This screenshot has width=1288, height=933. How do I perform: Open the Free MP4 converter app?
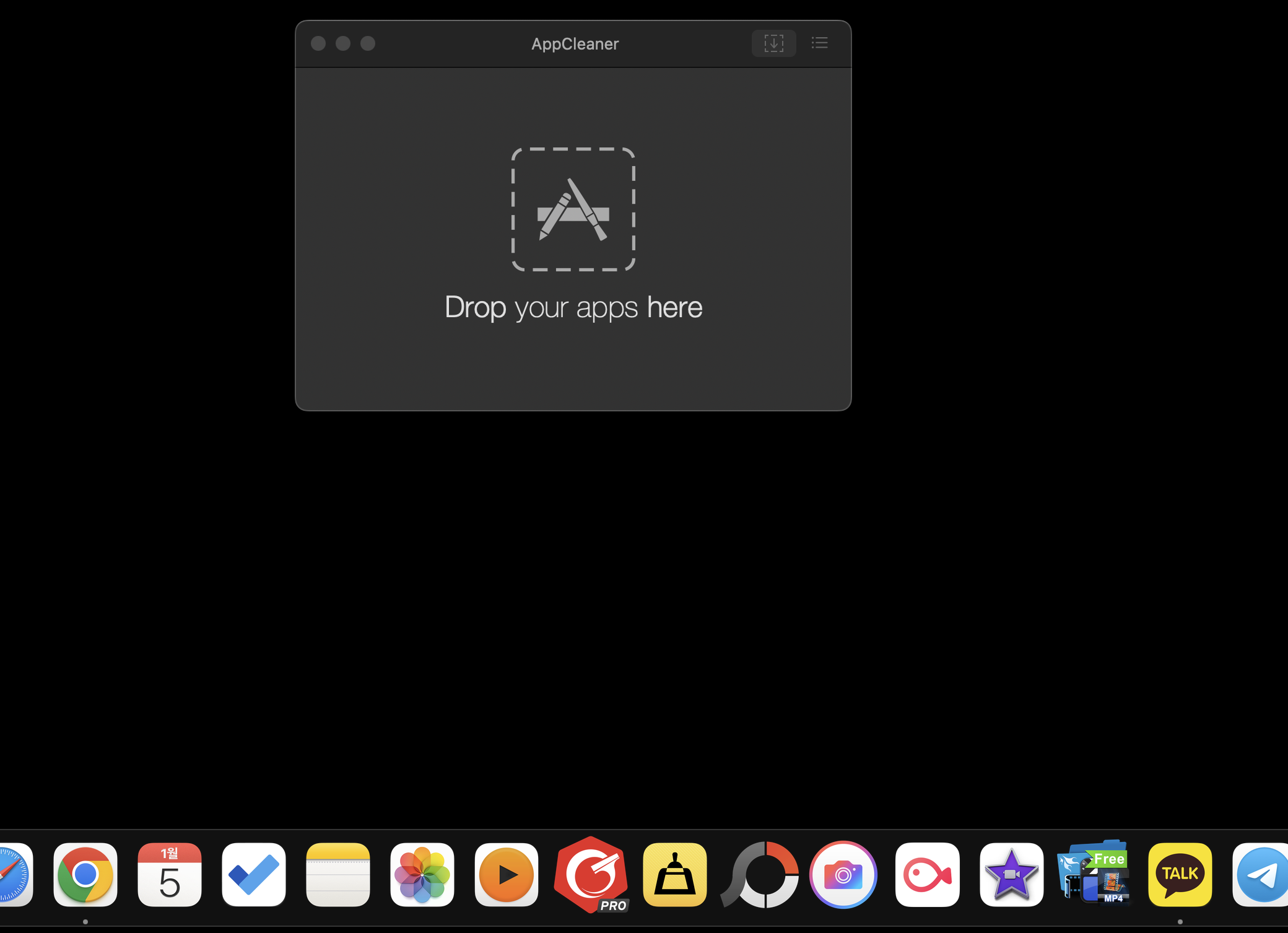[1095, 875]
